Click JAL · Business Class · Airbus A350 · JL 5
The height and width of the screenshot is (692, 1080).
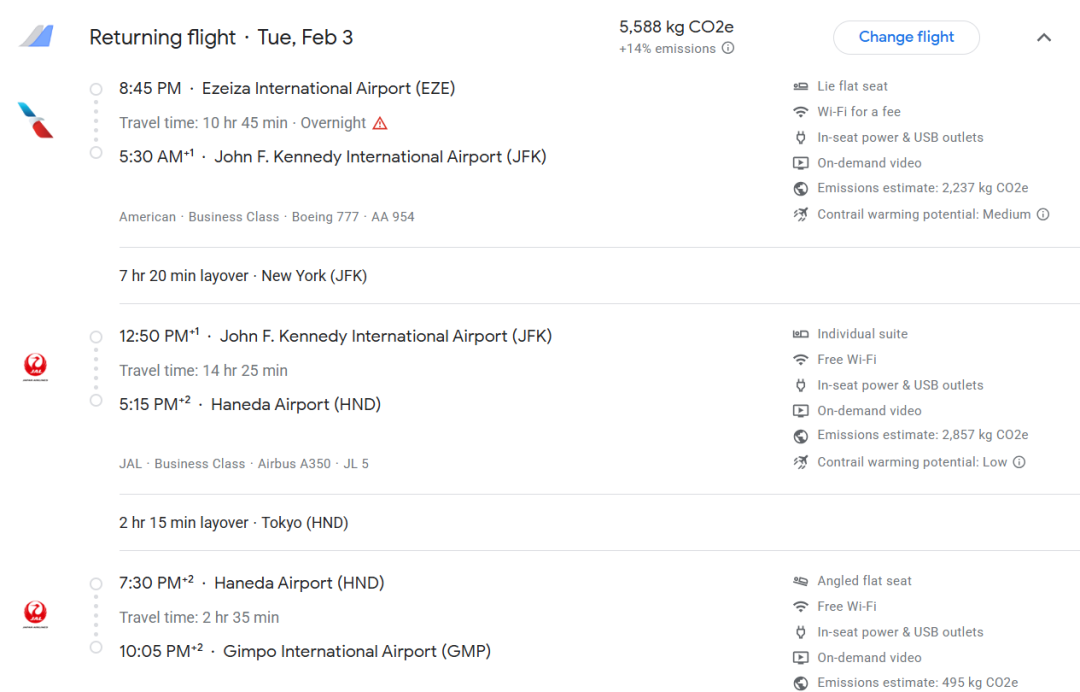pyautogui.click(x=244, y=464)
